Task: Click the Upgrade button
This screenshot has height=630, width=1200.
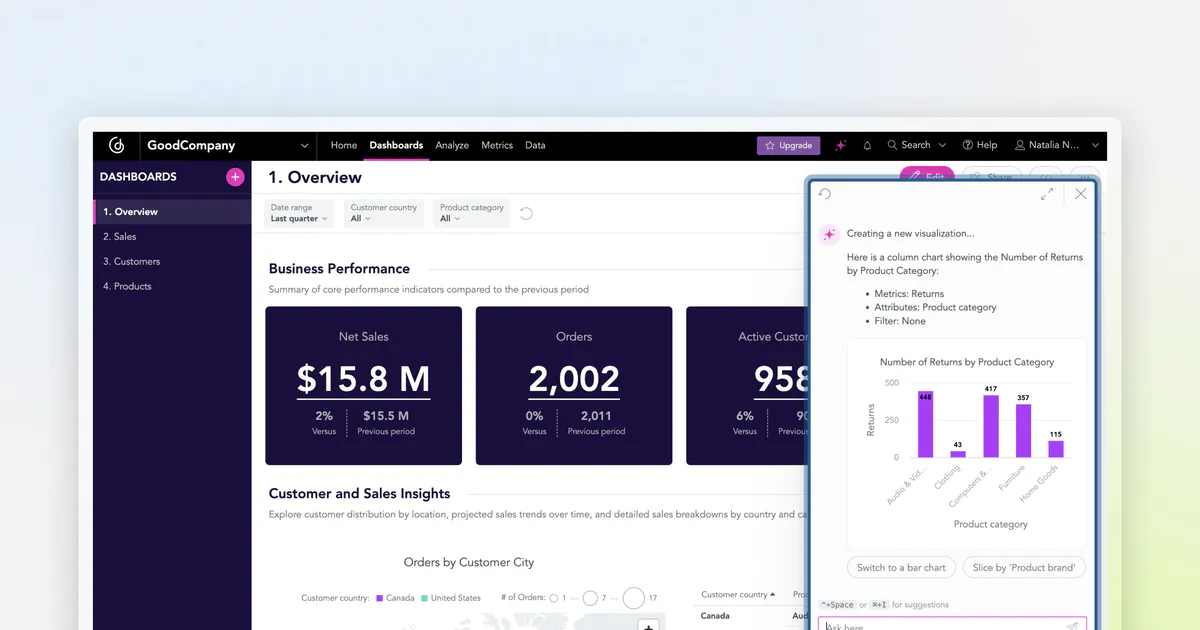Action: point(789,145)
